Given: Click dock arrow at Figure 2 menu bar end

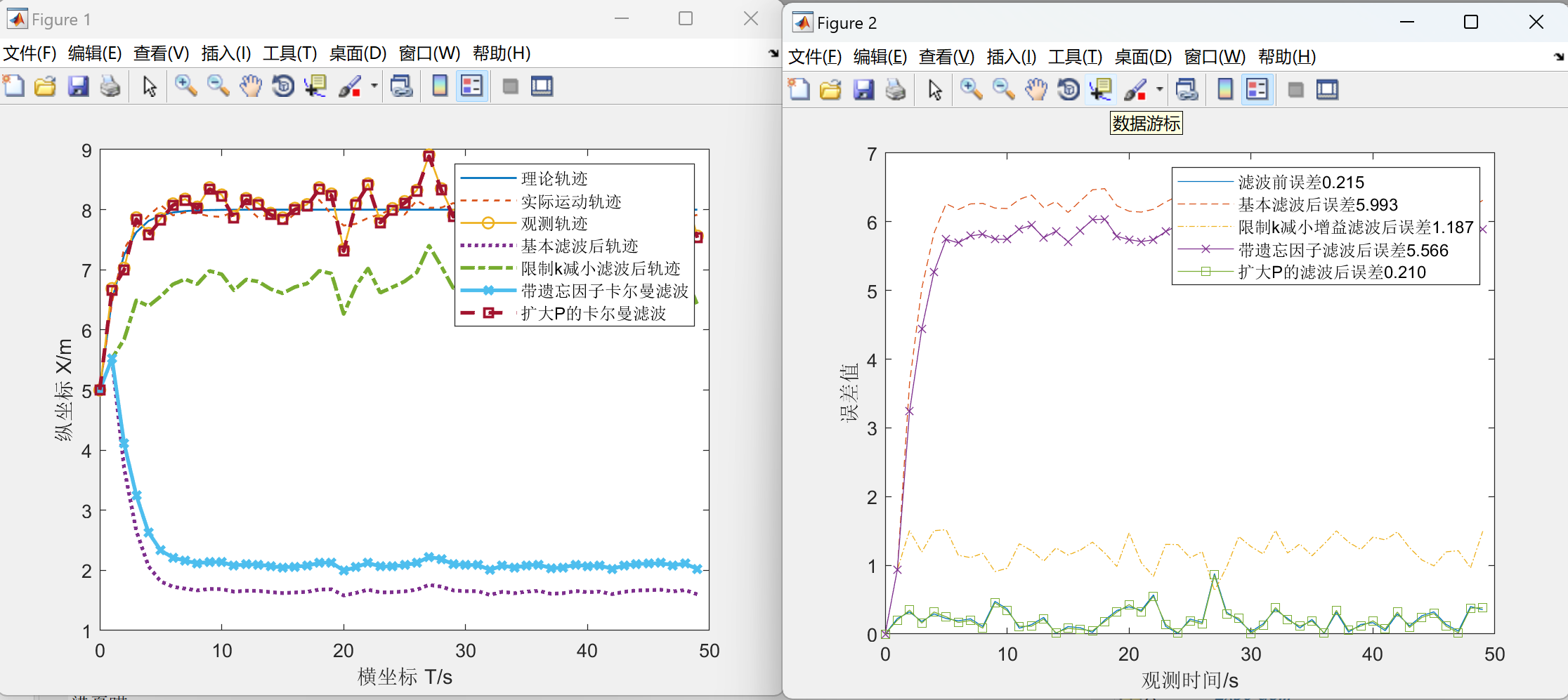Looking at the screenshot, I should point(1558,57).
